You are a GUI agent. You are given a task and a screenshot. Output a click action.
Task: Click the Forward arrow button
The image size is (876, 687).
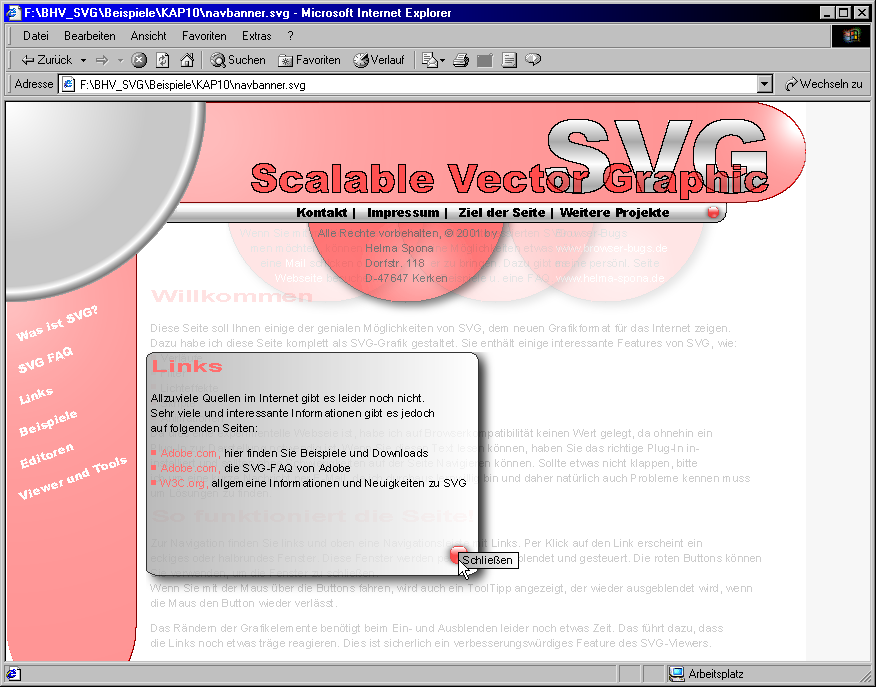(x=102, y=60)
